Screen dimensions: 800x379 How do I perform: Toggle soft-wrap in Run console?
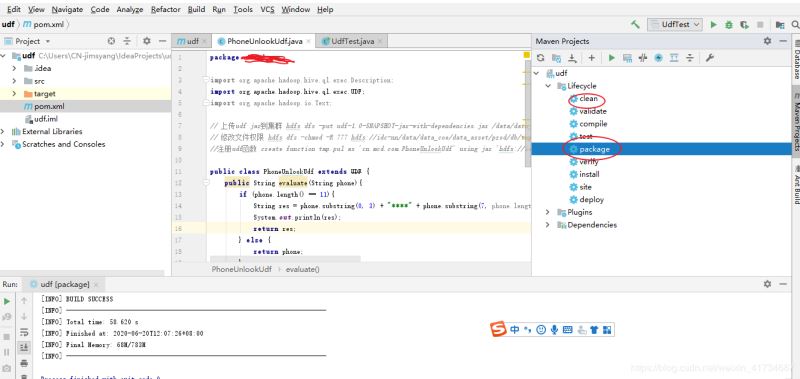[24, 333]
